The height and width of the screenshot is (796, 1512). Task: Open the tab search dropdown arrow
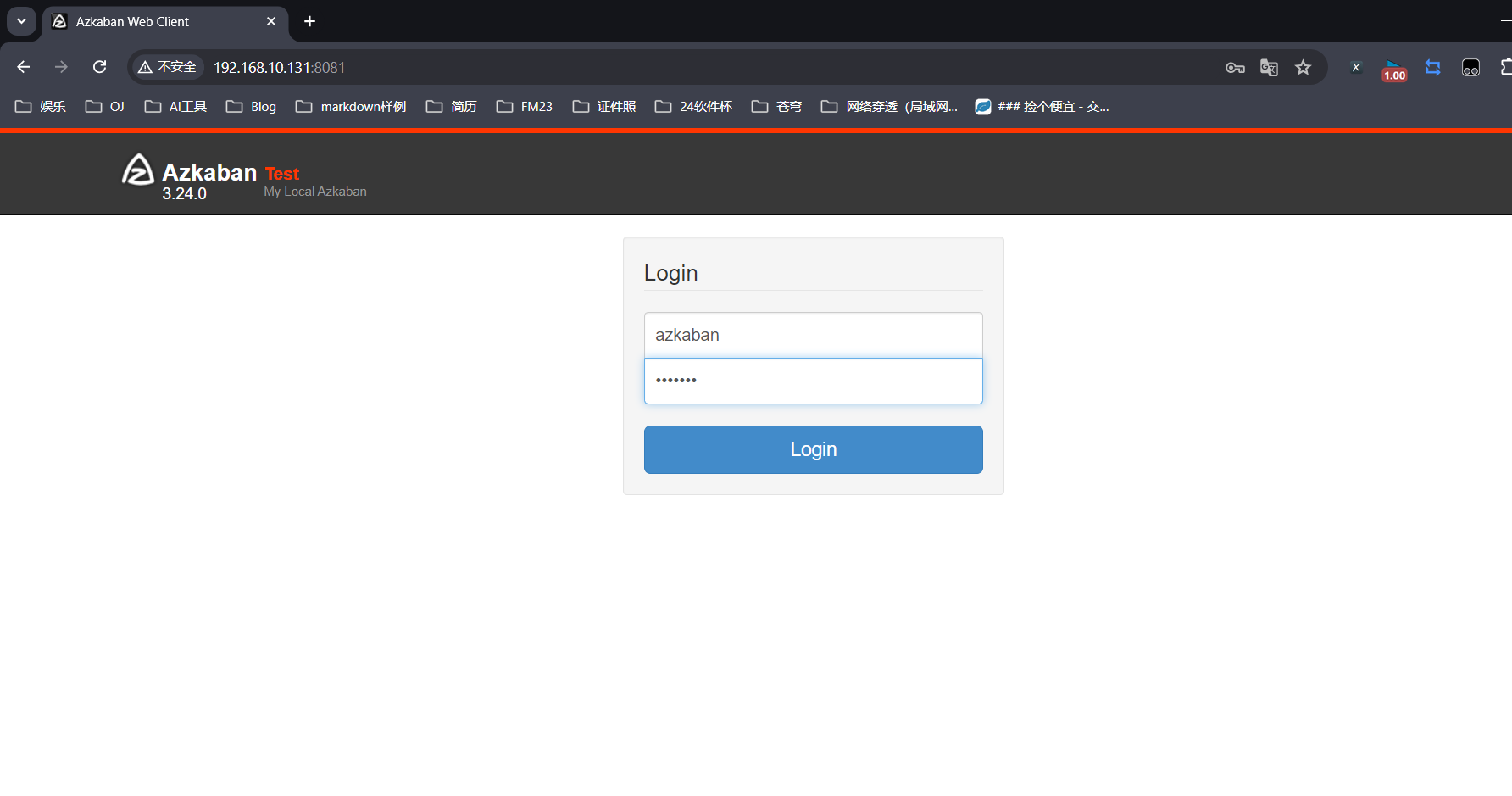(x=21, y=21)
